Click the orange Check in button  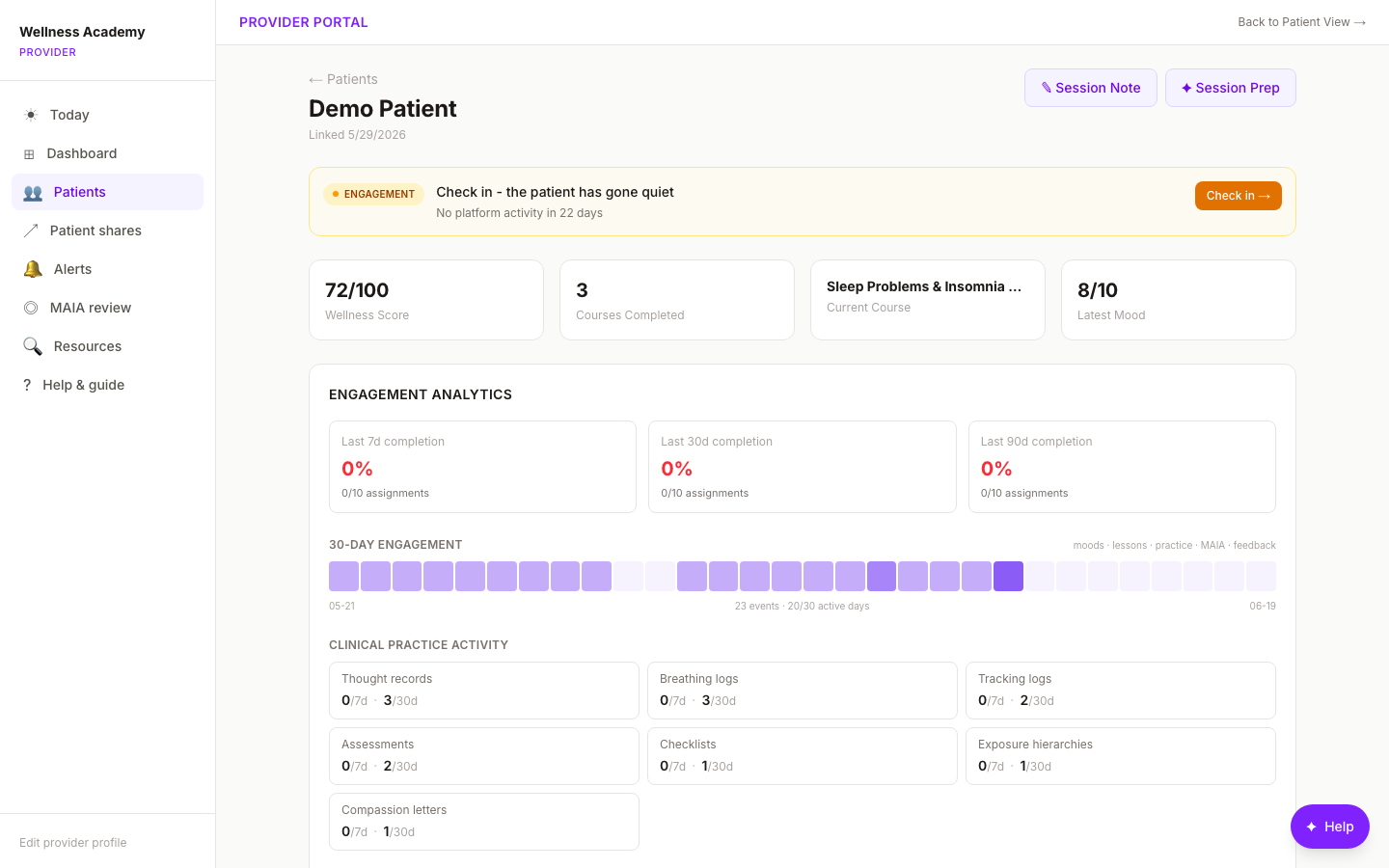1238,196
